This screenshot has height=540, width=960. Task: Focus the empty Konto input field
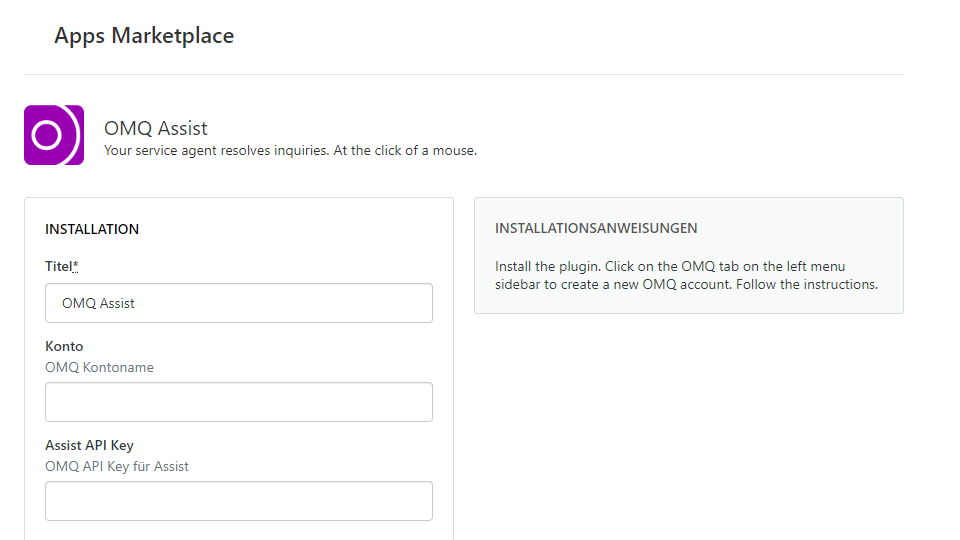[239, 402]
